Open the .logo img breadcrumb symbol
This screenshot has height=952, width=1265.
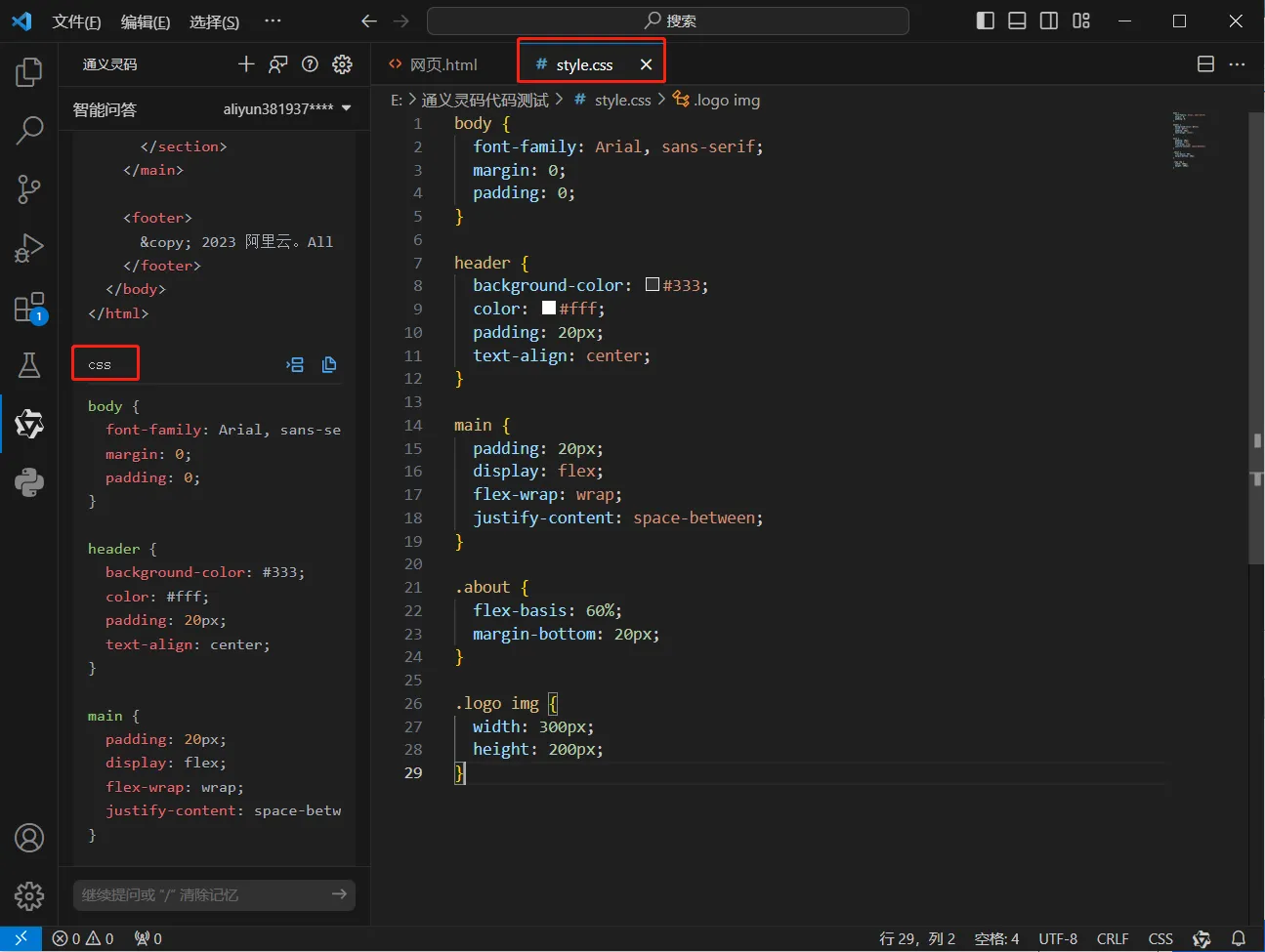716,100
